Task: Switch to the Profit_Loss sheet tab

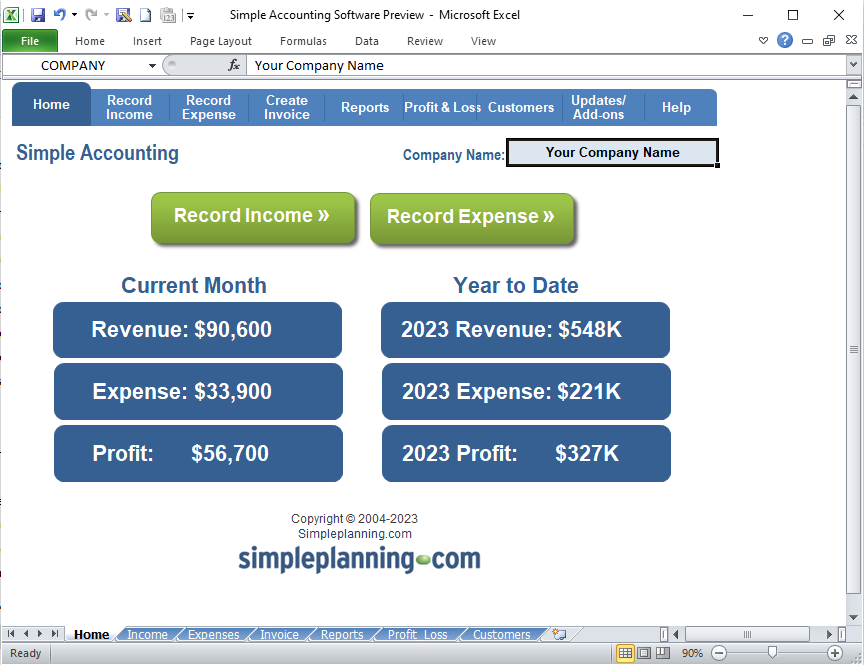Action: [x=418, y=634]
